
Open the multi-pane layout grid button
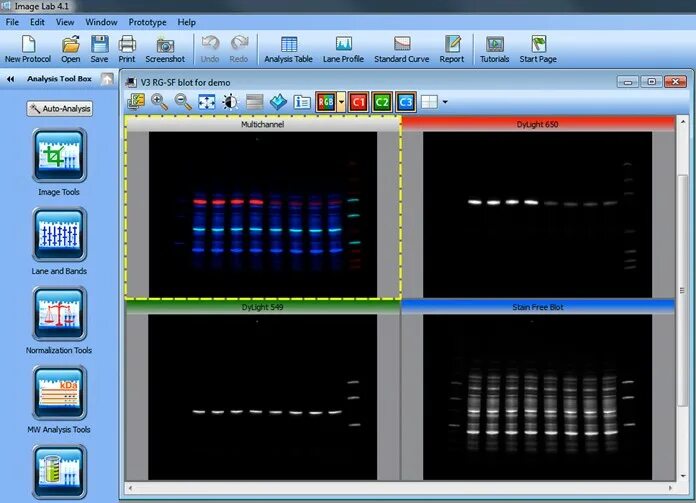click(429, 102)
